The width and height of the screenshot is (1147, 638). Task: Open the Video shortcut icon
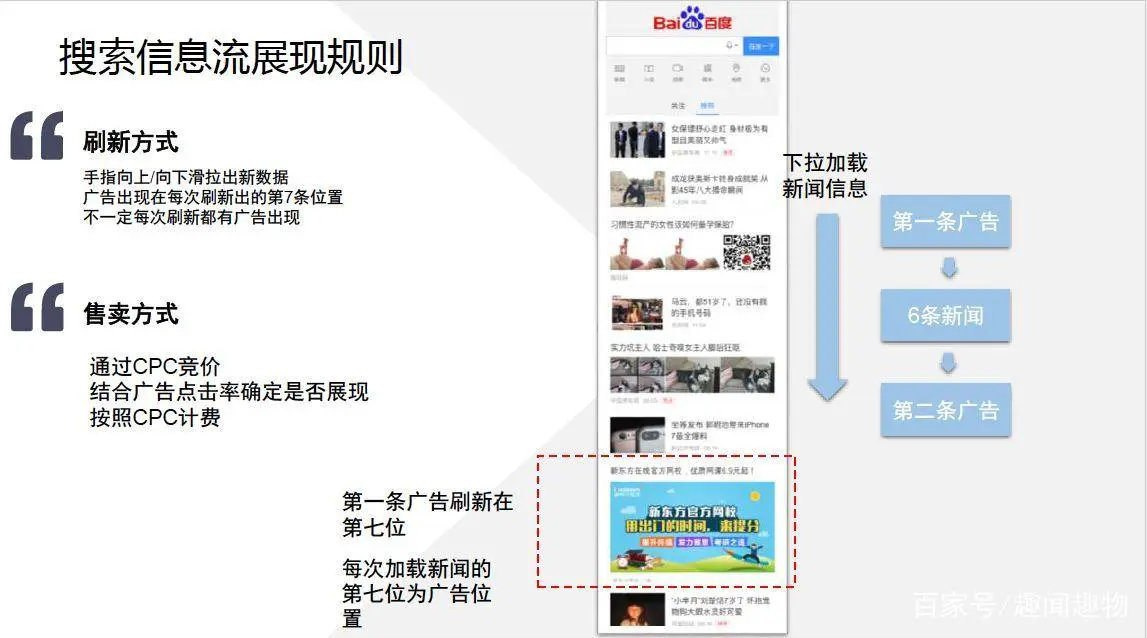pyautogui.click(x=677, y=71)
